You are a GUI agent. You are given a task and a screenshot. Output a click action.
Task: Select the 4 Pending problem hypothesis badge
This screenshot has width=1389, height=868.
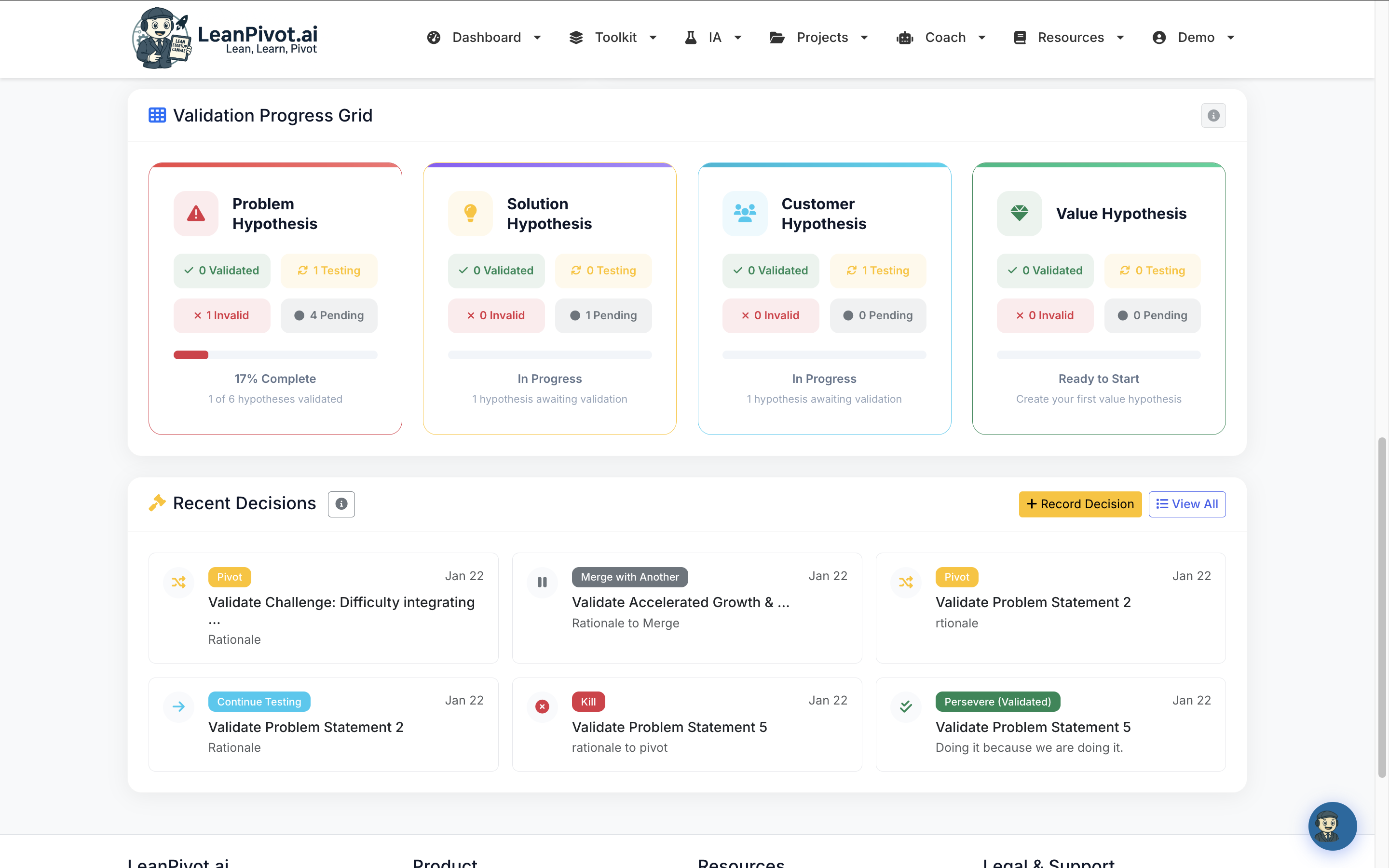click(x=329, y=315)
